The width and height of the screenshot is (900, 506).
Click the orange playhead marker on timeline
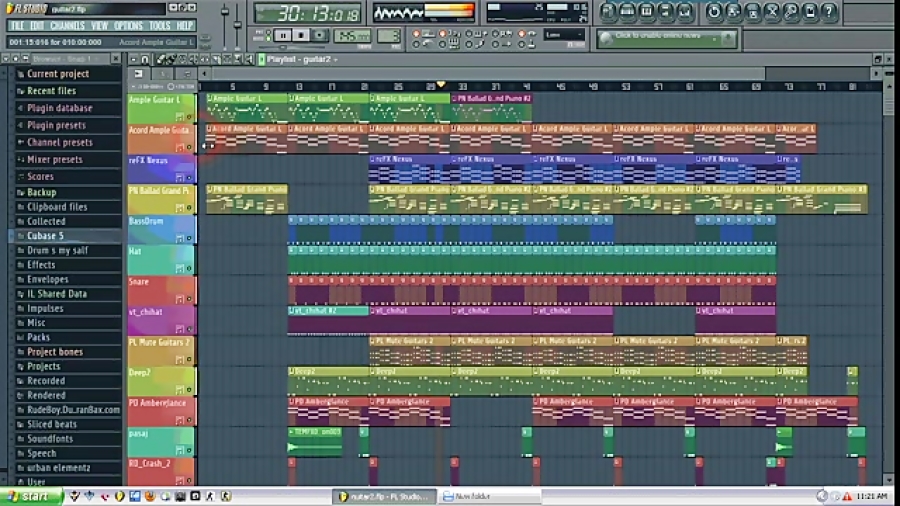pyautogui.click(x=441, y=85)
